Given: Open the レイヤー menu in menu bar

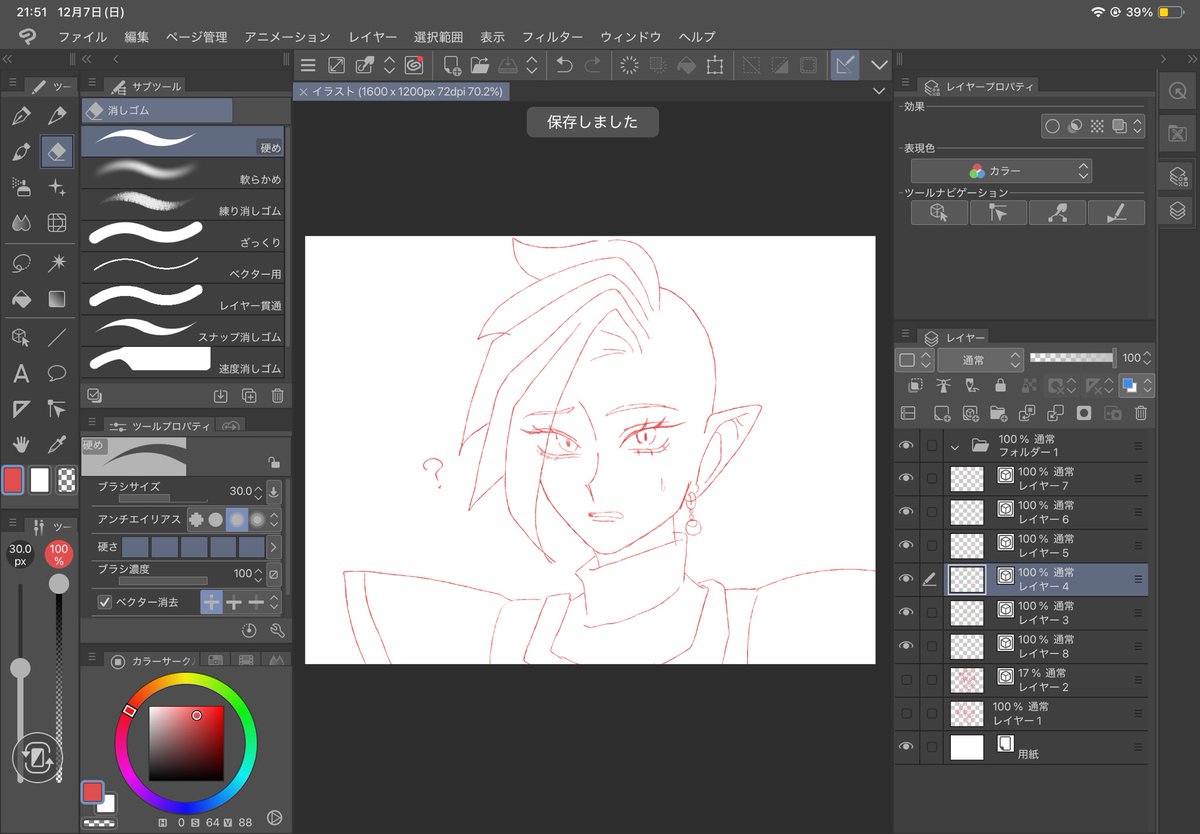Looking at the screenshot, I should [372, 37].
